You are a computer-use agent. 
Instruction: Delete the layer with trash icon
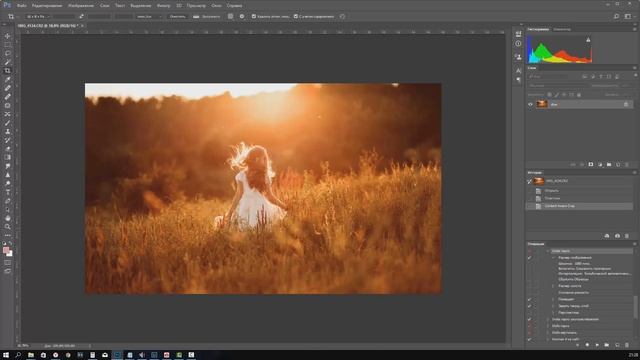[x=627, y=164]
